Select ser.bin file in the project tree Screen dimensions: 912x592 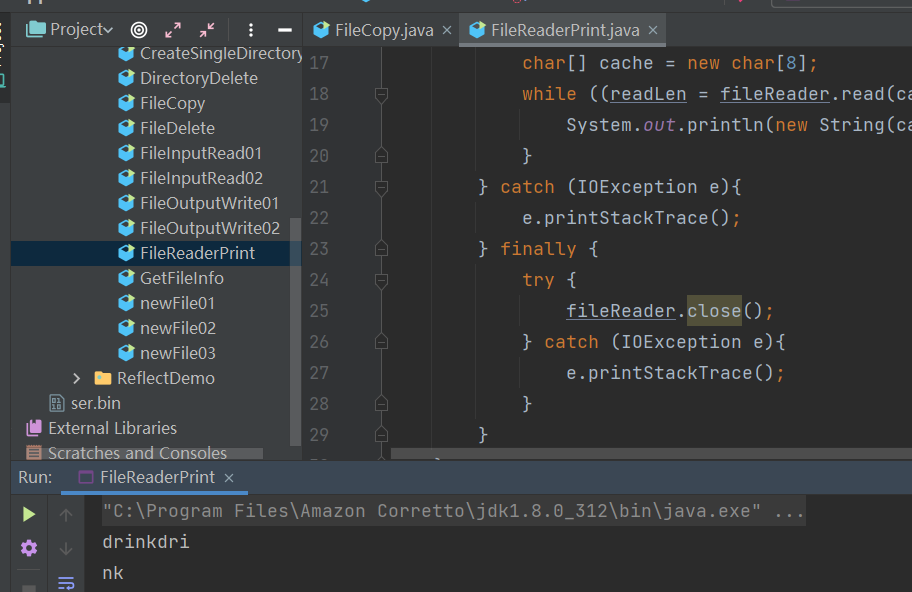point(95,403)
